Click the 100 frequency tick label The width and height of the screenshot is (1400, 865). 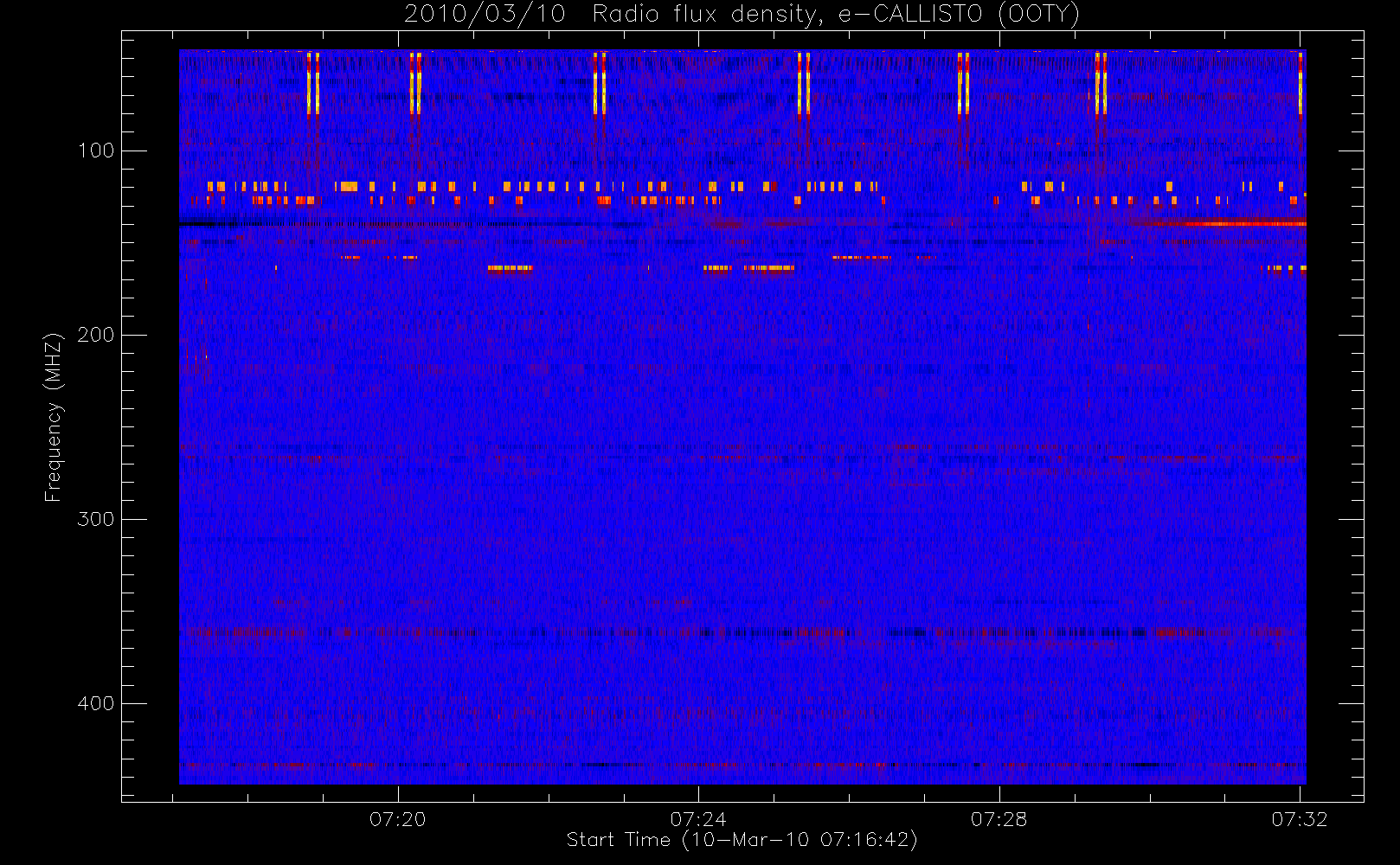click(x=96, y=151)
